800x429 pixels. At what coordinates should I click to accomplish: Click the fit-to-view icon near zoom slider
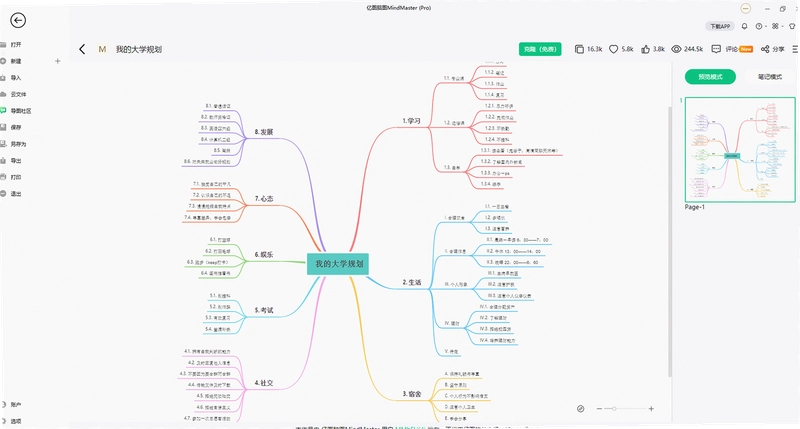pos(581,409)
